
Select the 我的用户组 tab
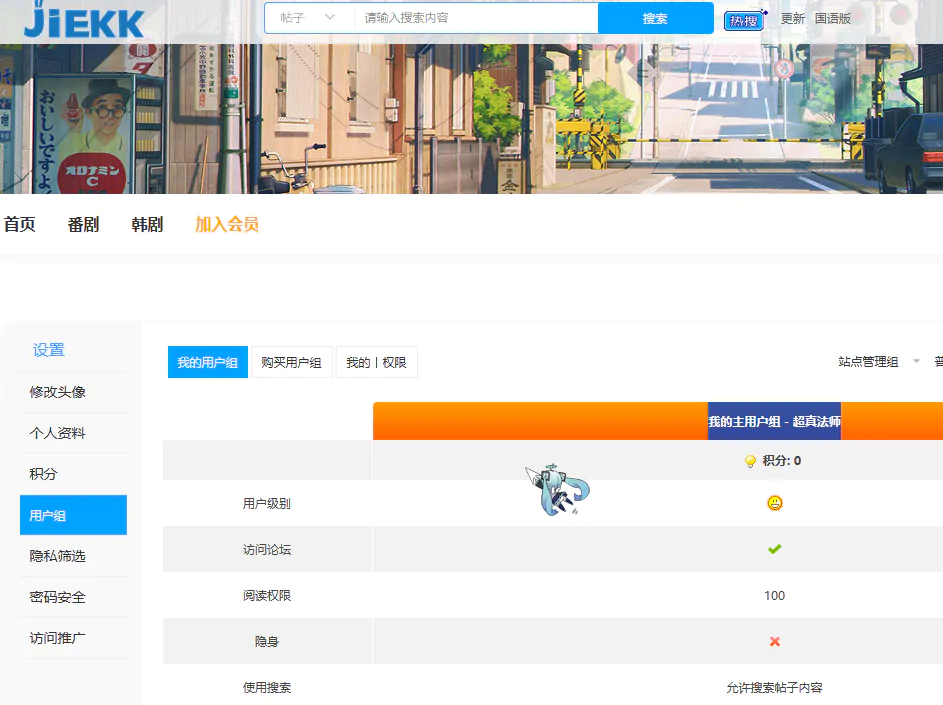coord(207,362)
